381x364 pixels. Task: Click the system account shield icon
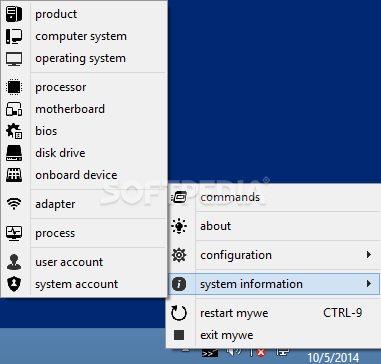[14, 284]
